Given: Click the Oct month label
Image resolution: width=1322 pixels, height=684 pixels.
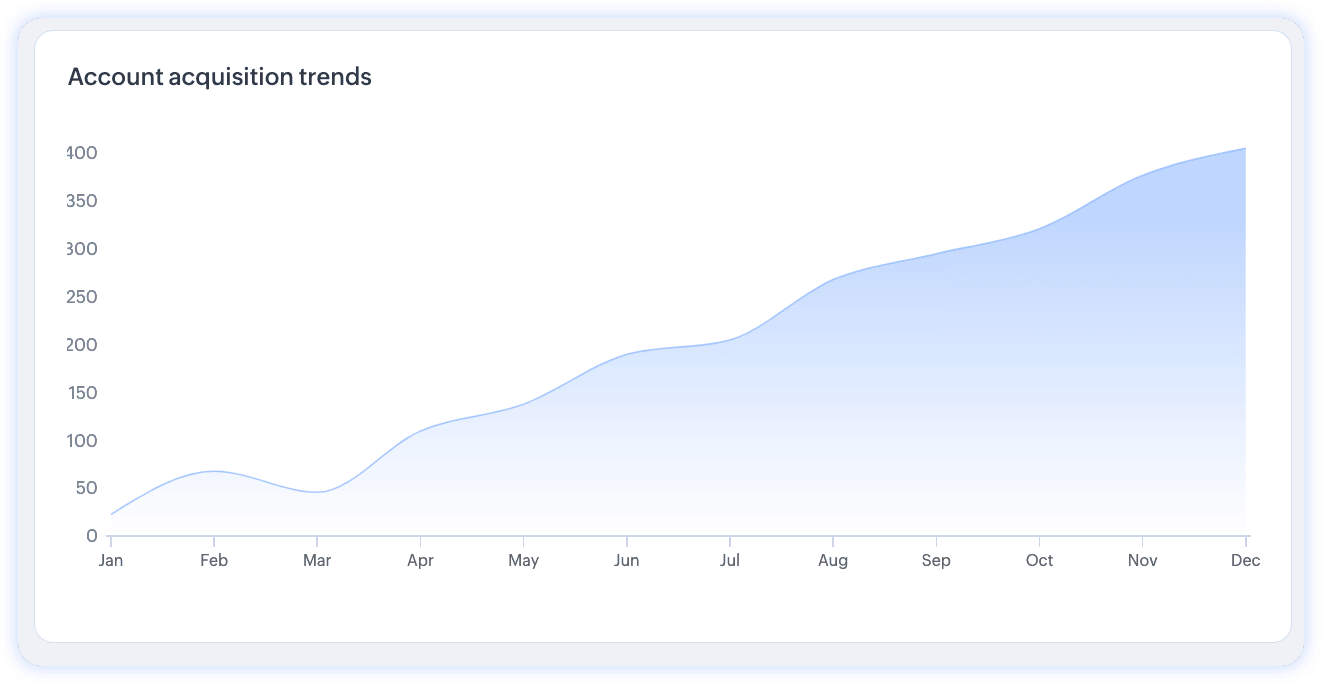Looking at the screenshot, I should coord(1039,560).
